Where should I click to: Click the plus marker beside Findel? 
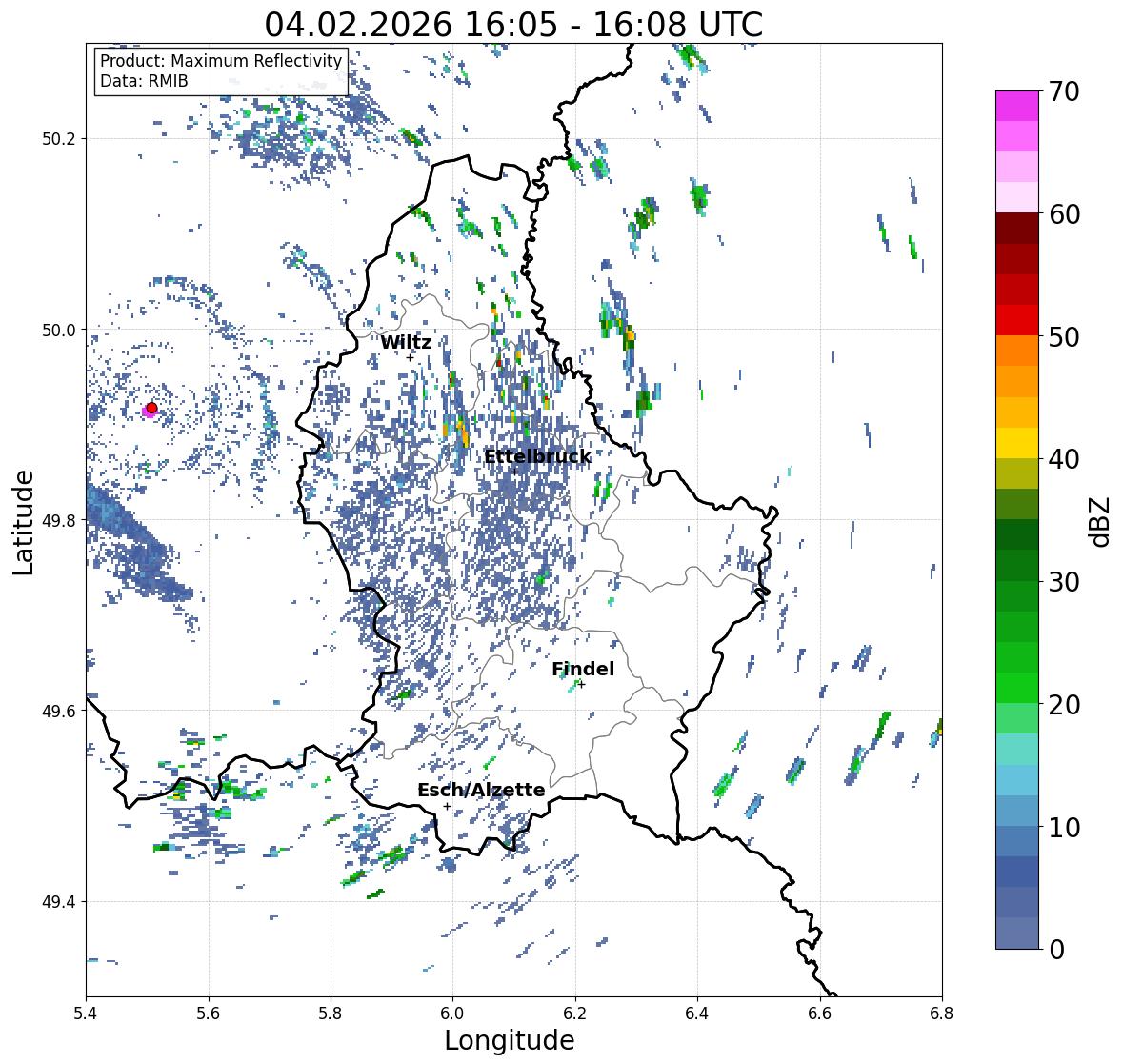tap(582, 685)
